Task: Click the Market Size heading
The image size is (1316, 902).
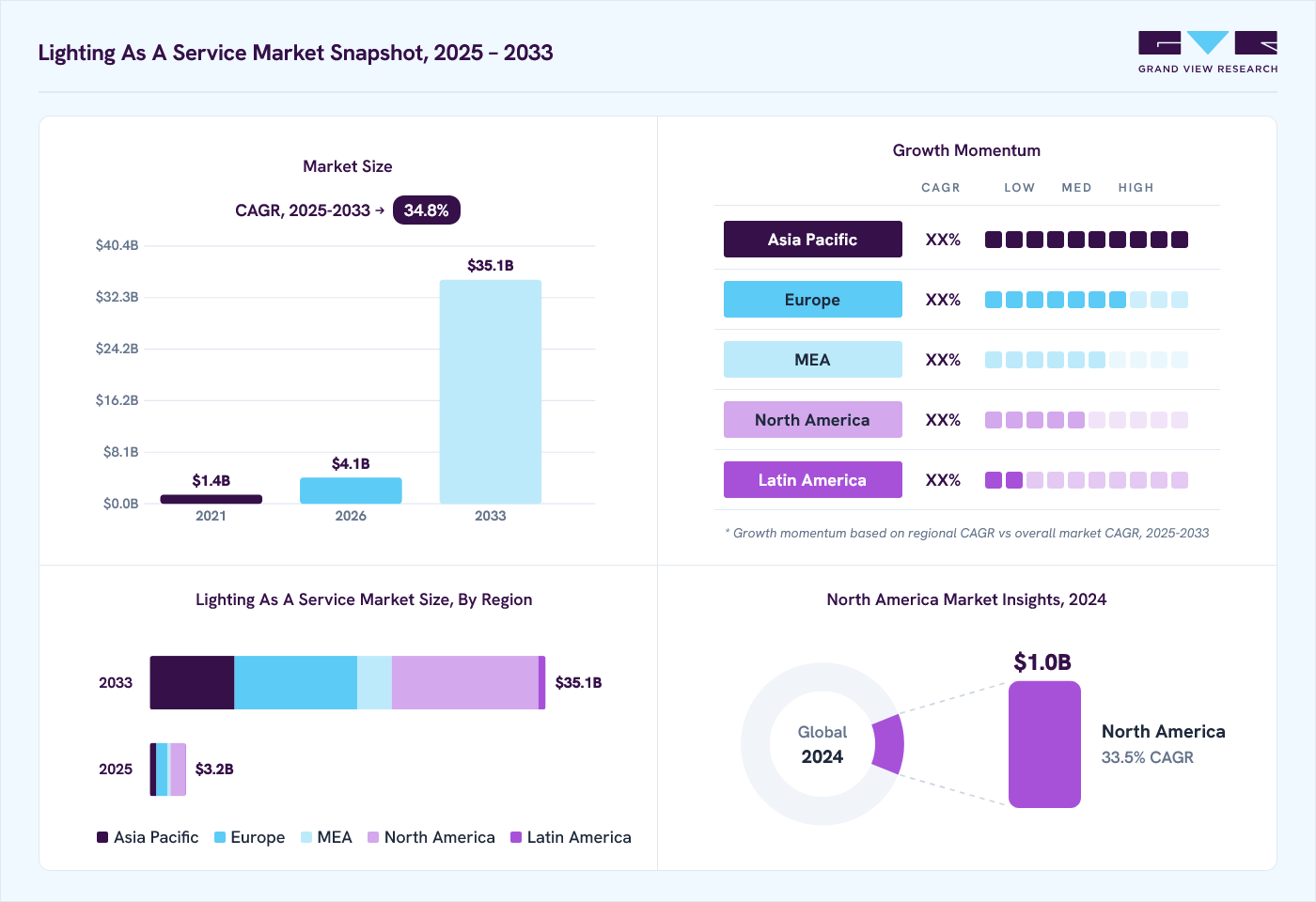Action: pos(348,166)
